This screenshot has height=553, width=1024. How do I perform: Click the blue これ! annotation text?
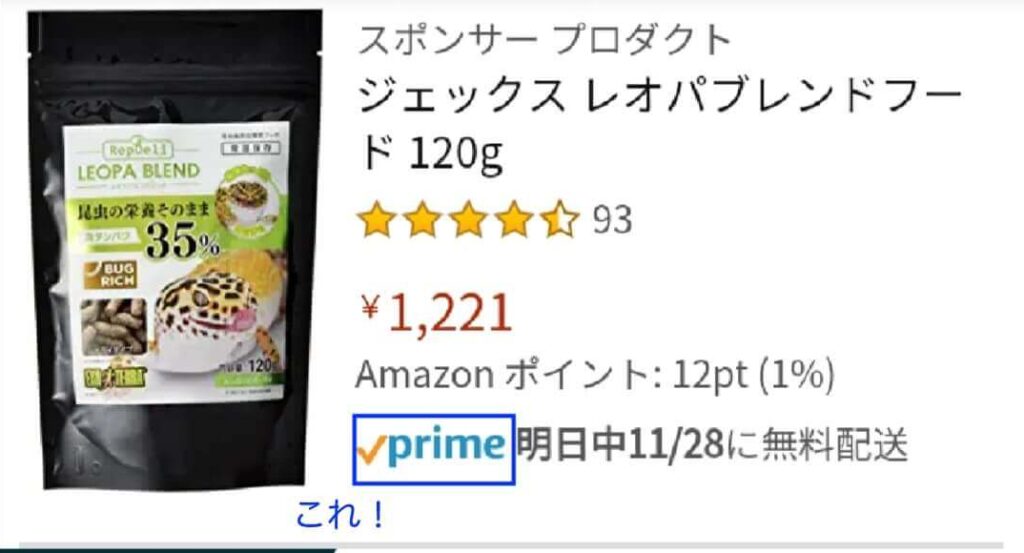click(340, 515)
